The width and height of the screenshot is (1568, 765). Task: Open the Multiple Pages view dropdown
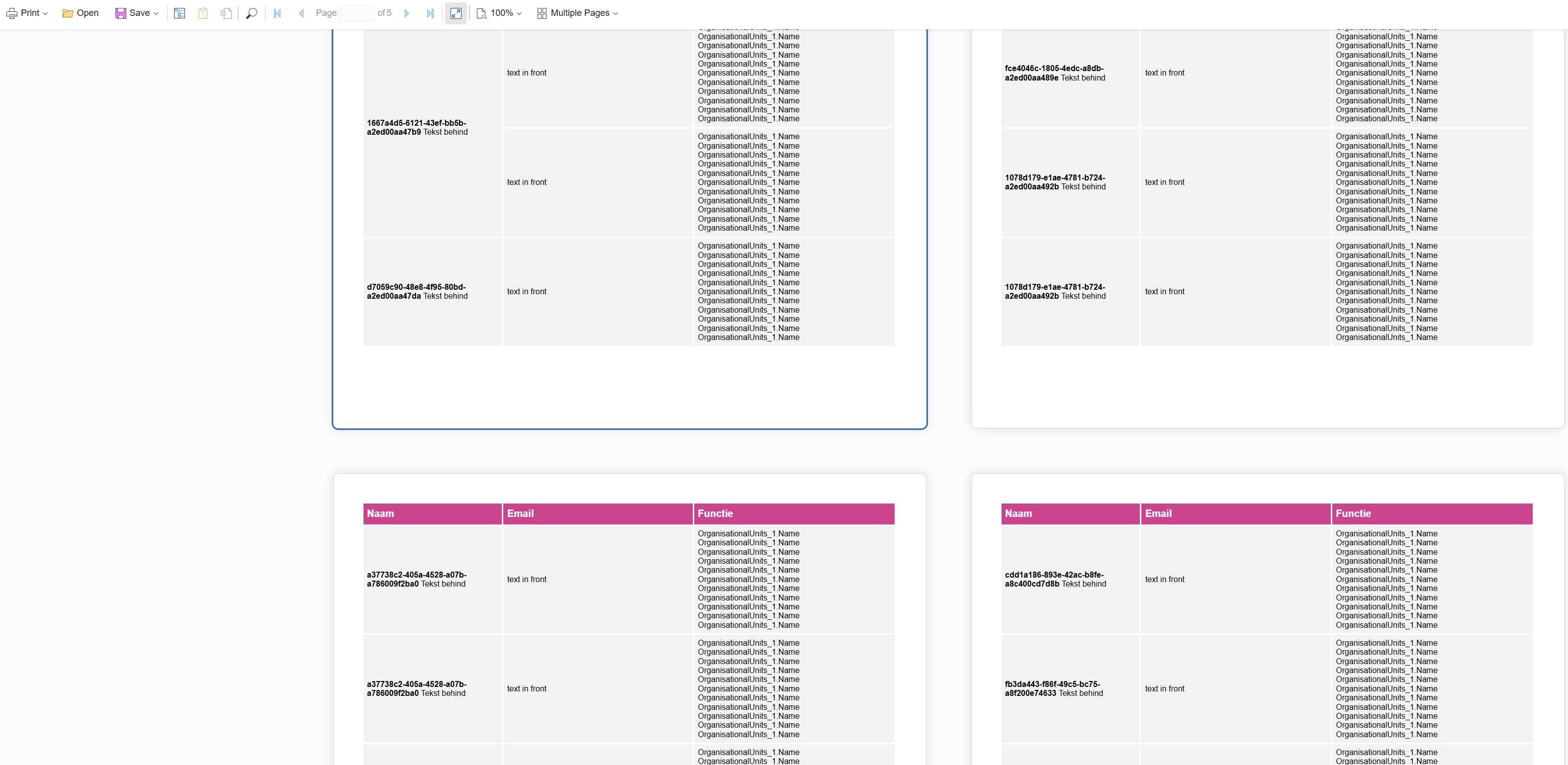pos(578,13)
